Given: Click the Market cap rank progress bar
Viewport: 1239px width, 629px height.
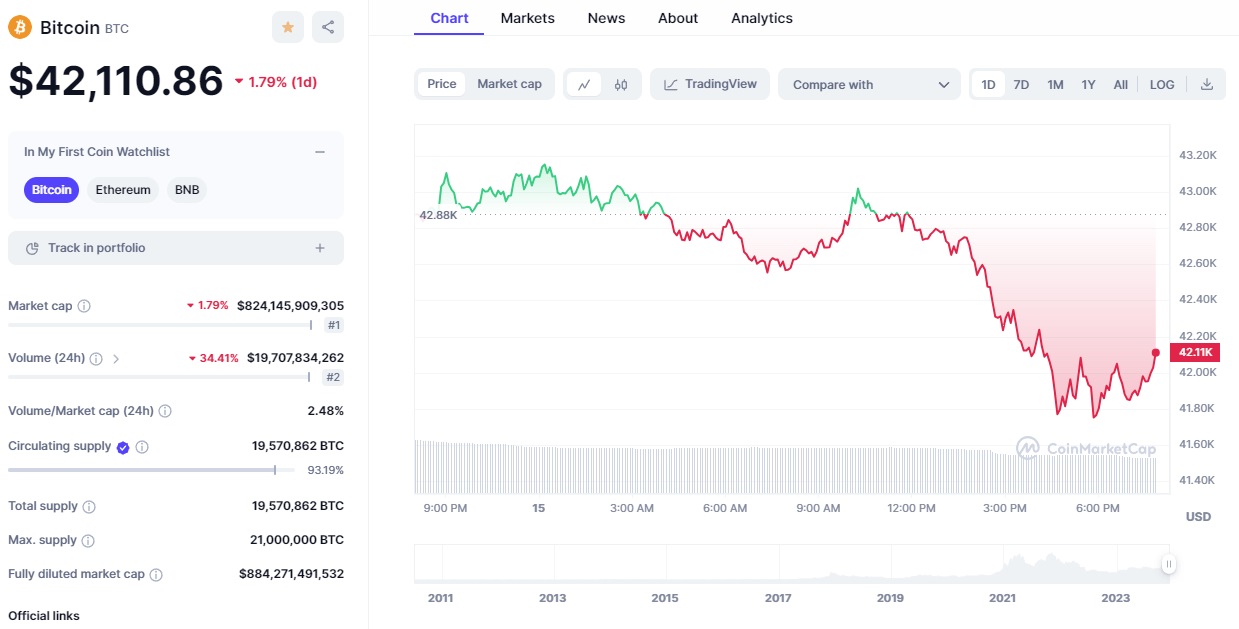Looking at the screenshot, I should coord(160,325).
